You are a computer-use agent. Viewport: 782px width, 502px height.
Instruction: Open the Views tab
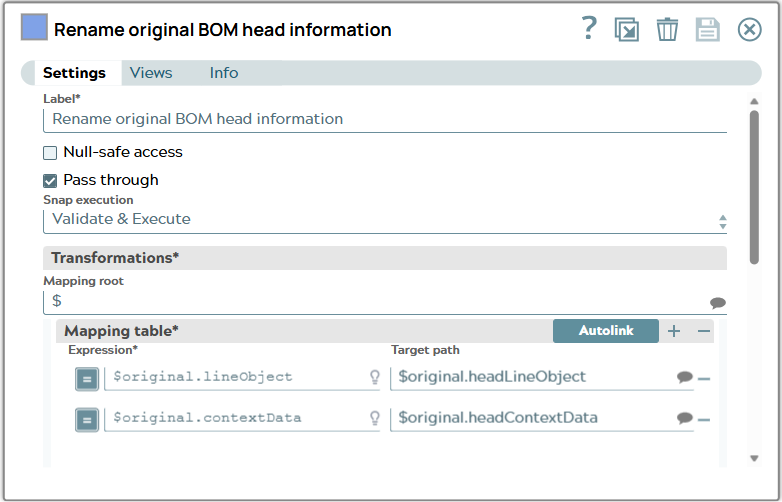tap(151, 73)
